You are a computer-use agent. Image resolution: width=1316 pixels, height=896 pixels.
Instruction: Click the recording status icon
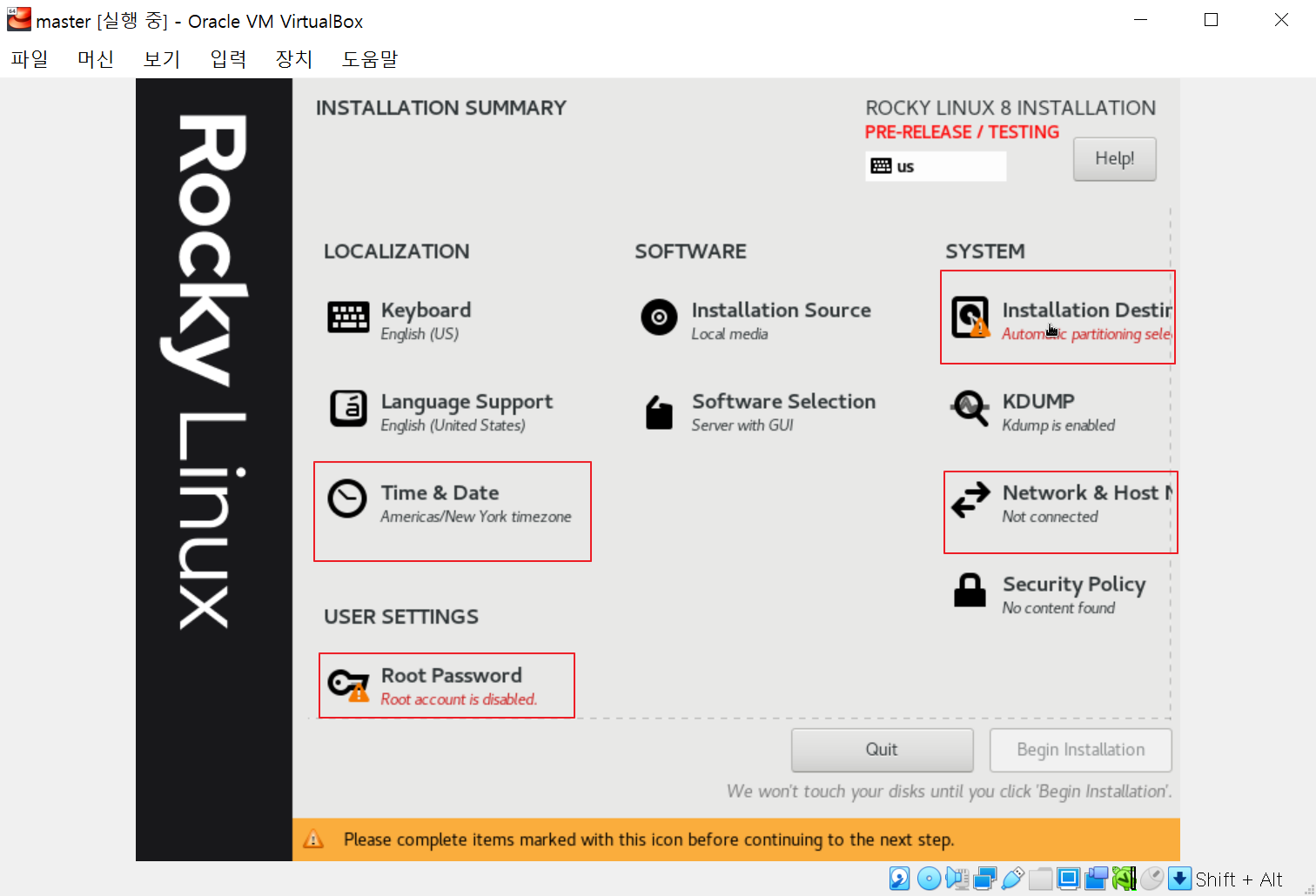(x=1096, y=879)
